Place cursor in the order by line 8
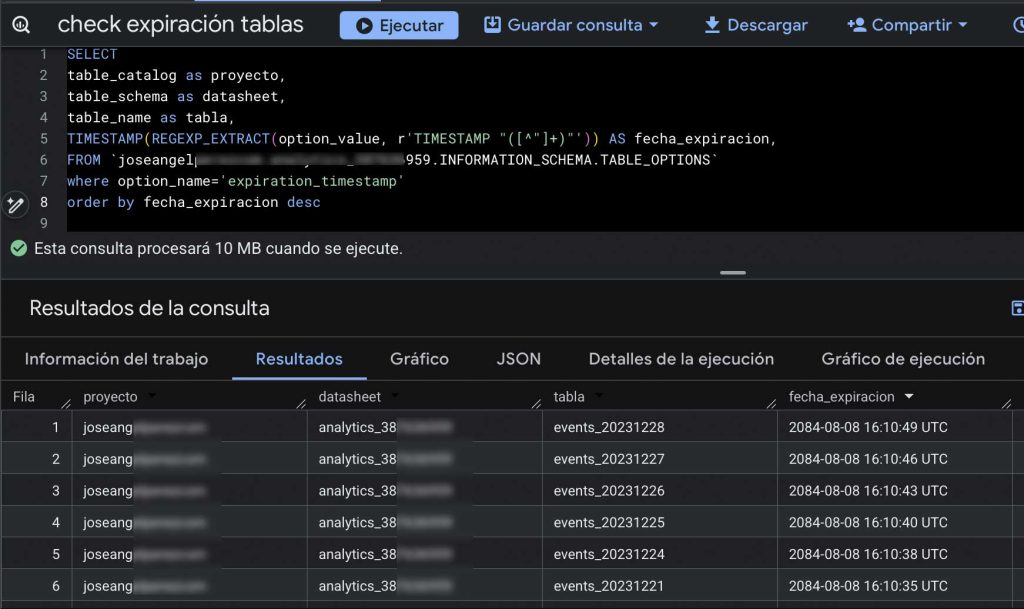The height and width of the screenshot is (609, 1024). [193, 202]
